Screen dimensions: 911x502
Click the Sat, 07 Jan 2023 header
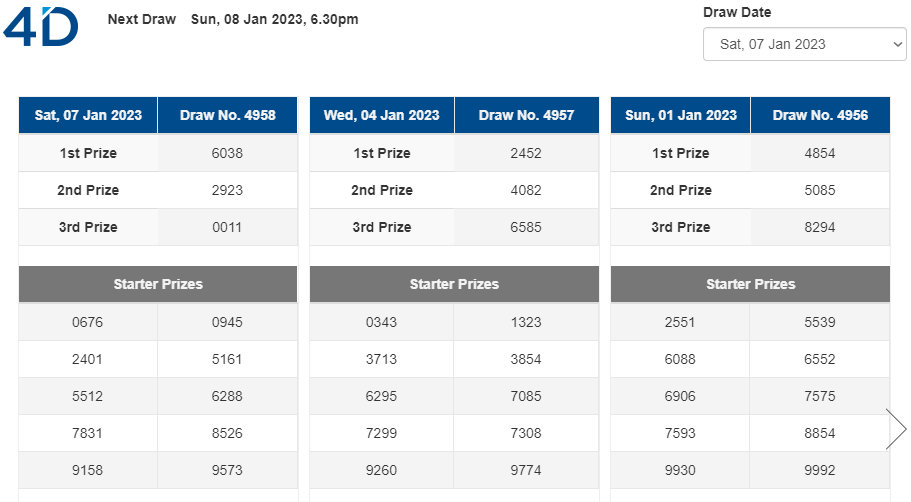88,115
